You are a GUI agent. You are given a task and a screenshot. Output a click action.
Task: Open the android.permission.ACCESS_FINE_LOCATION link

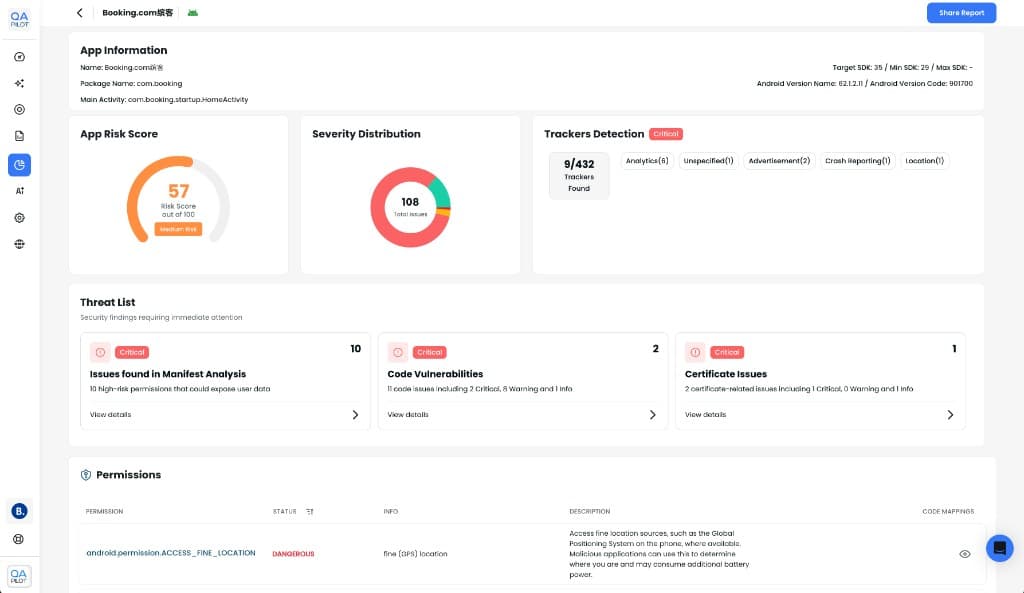(x=172, y=552)
